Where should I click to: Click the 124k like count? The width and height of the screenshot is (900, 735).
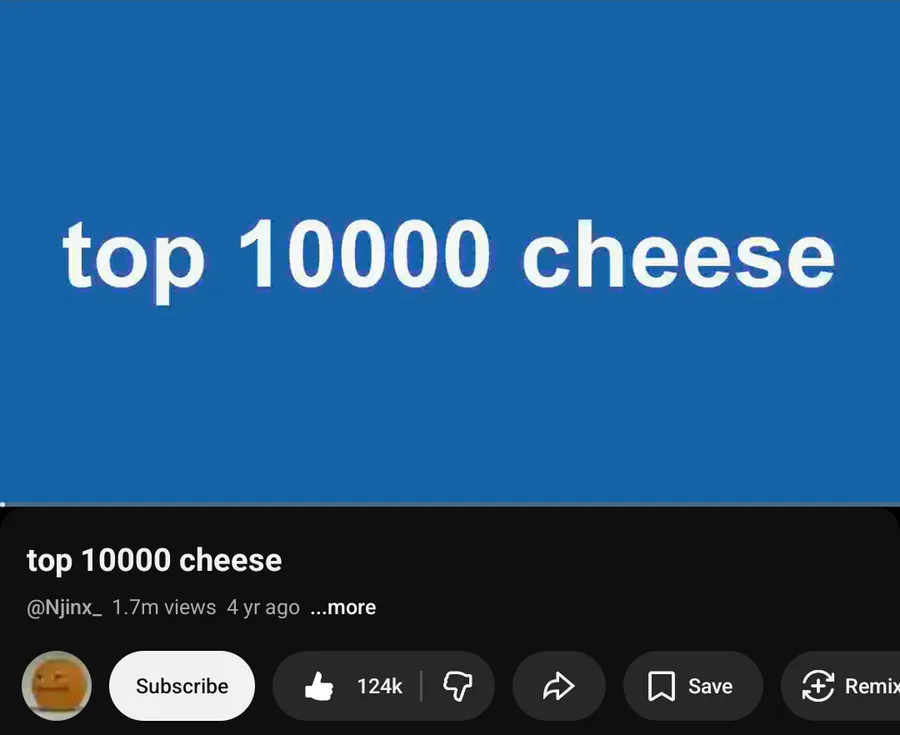pyautogui.click(x=379, y=686)
